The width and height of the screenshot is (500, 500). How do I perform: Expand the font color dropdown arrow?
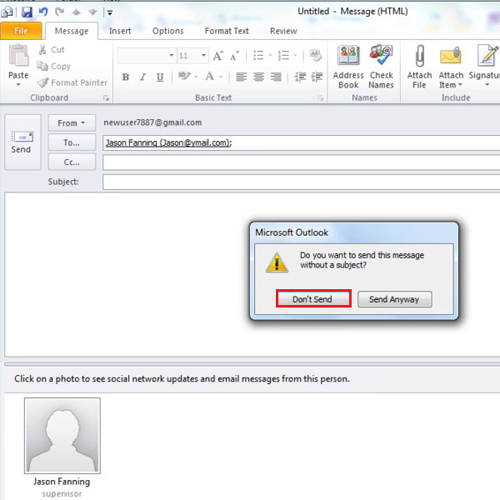coord(221,77)
